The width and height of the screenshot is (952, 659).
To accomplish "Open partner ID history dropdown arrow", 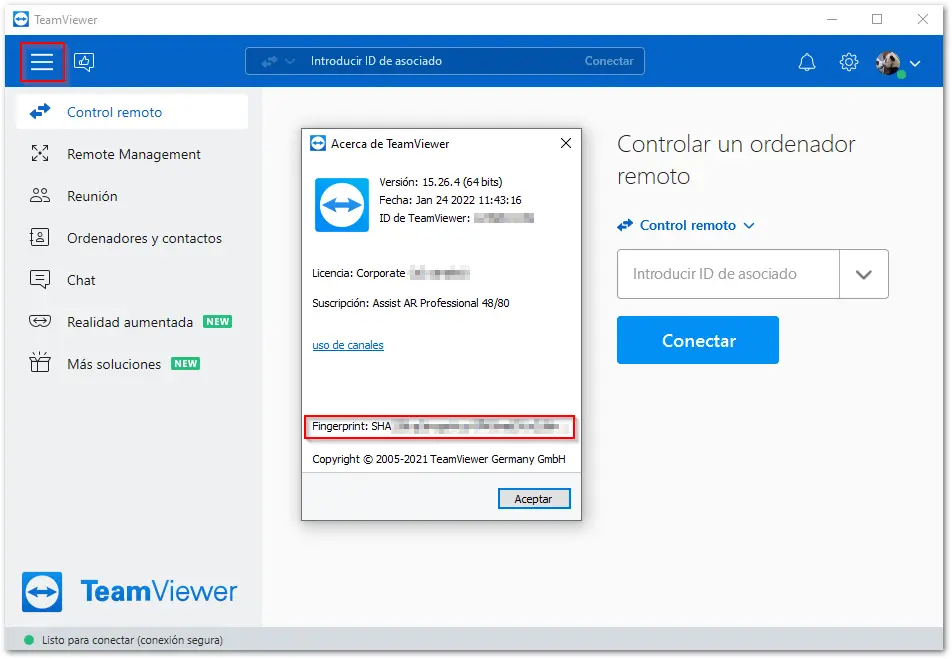I will (x=864, y=274).
